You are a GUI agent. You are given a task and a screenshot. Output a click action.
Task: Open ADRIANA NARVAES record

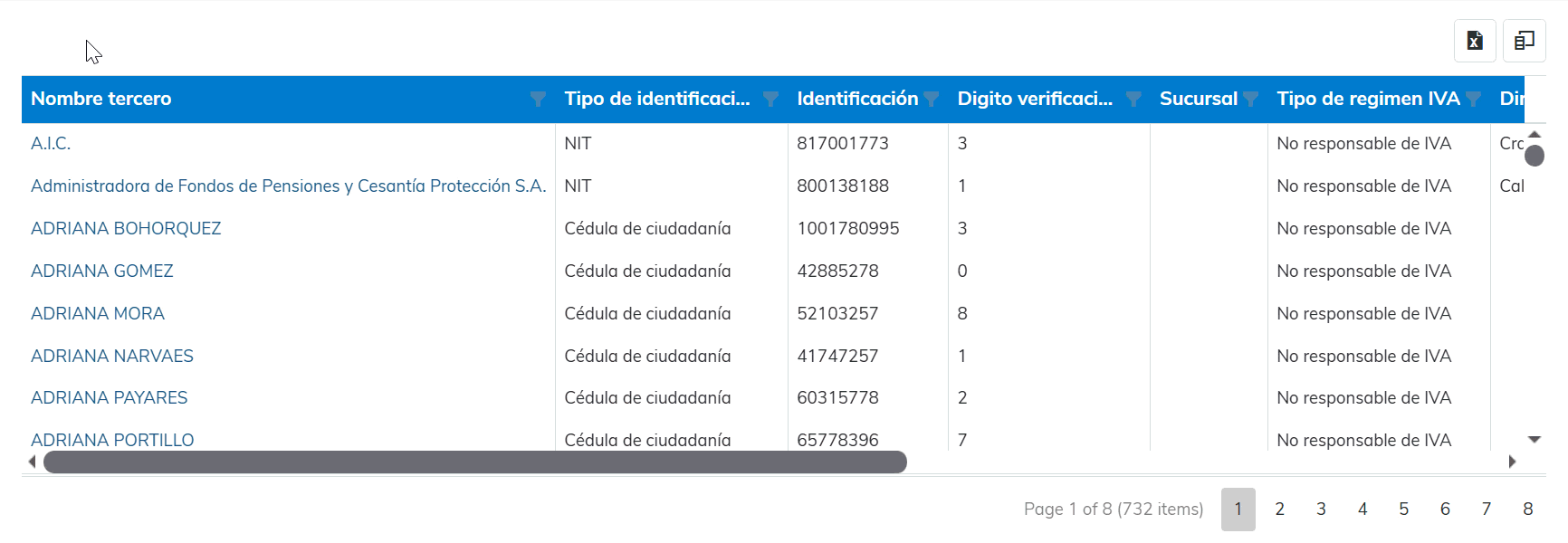click(x=112, y=357)
